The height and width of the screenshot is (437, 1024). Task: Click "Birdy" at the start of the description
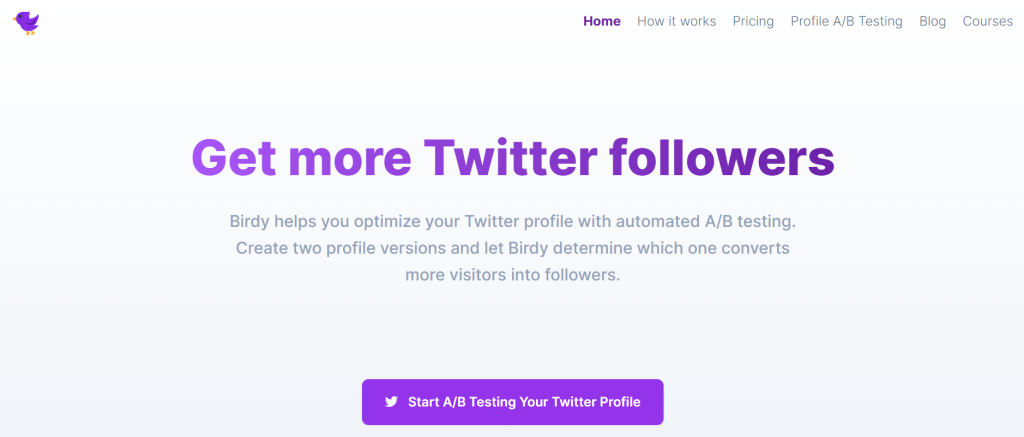[x=250, y=220]
